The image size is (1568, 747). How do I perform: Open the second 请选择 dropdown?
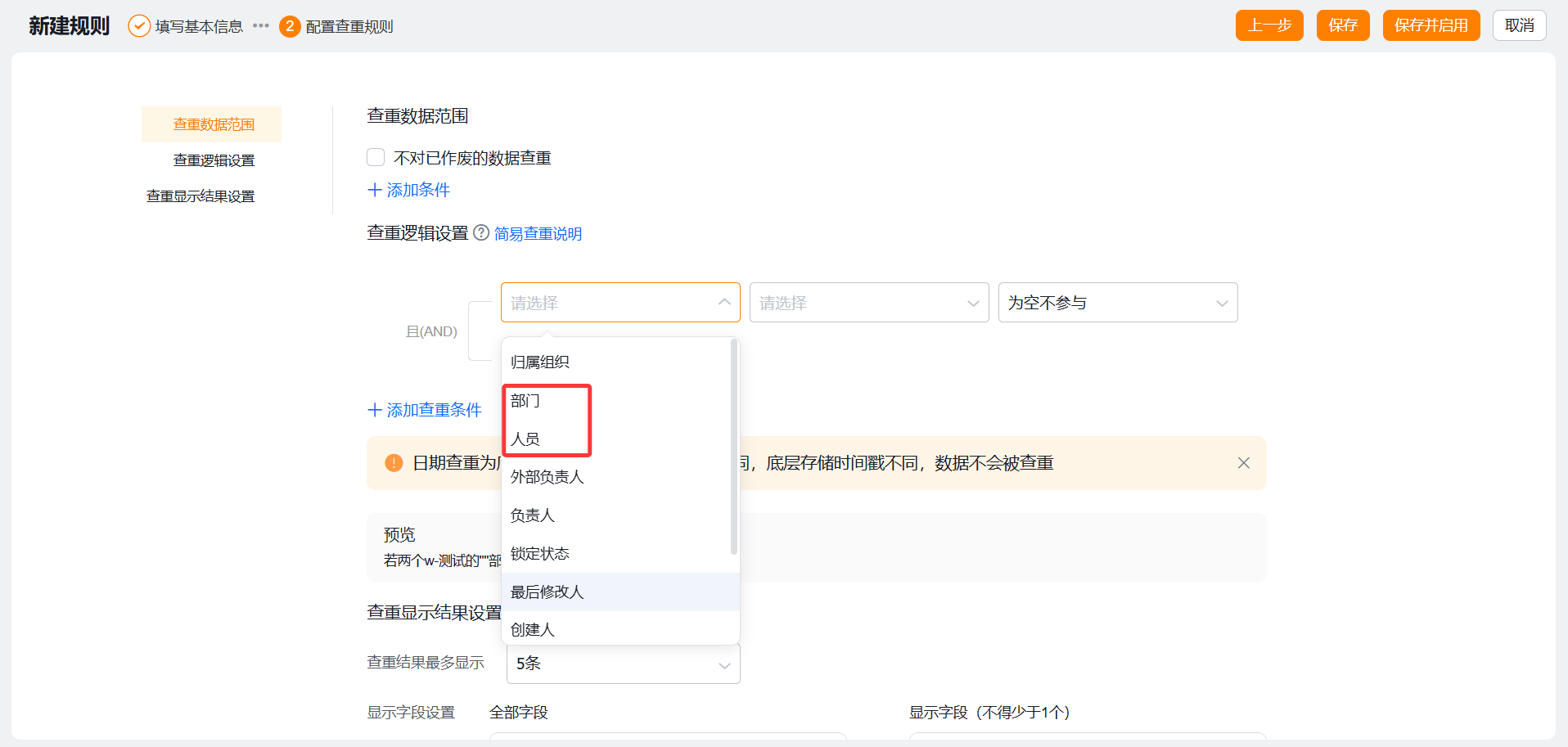[868, 303]
